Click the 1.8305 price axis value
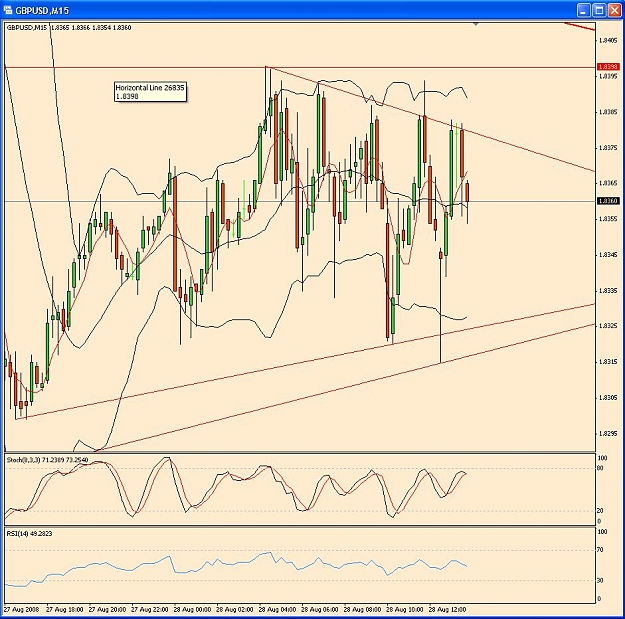The image size is (625, 619). click(x=608, y=397)
